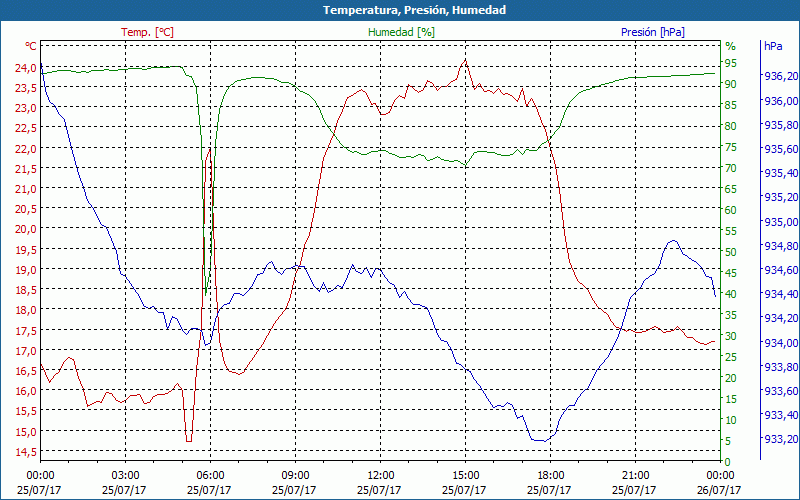
Task: Select the '933,20' pressure axis value
Action: [x=781, y=439]
